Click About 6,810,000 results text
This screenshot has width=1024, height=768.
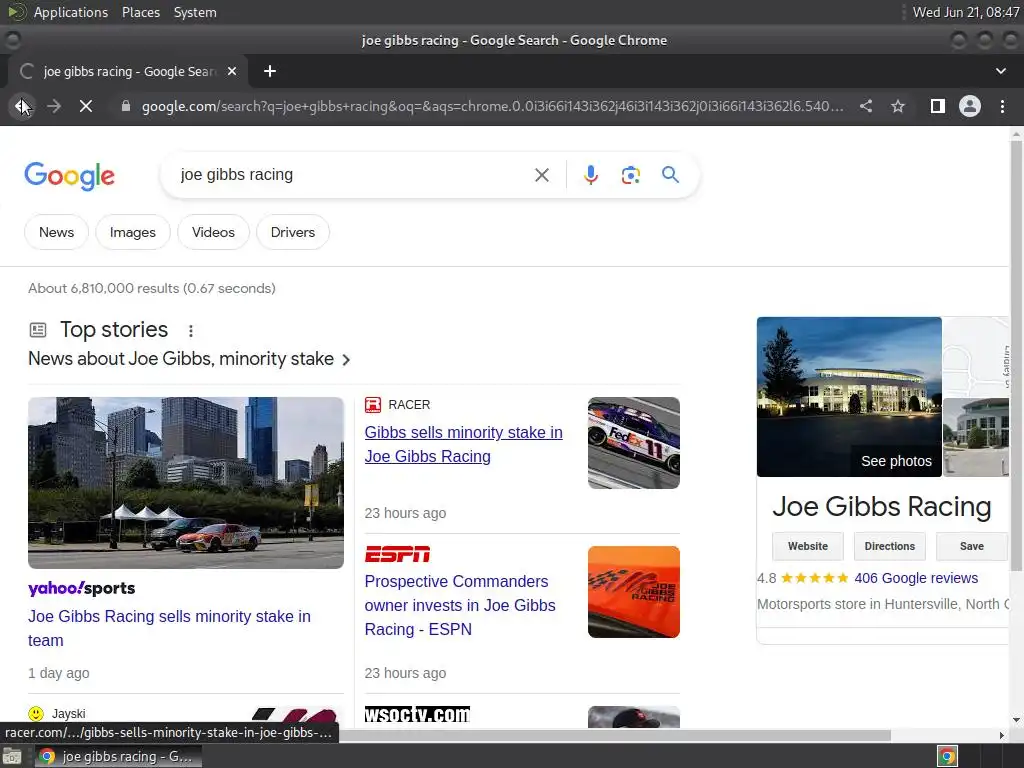(152, 288)
